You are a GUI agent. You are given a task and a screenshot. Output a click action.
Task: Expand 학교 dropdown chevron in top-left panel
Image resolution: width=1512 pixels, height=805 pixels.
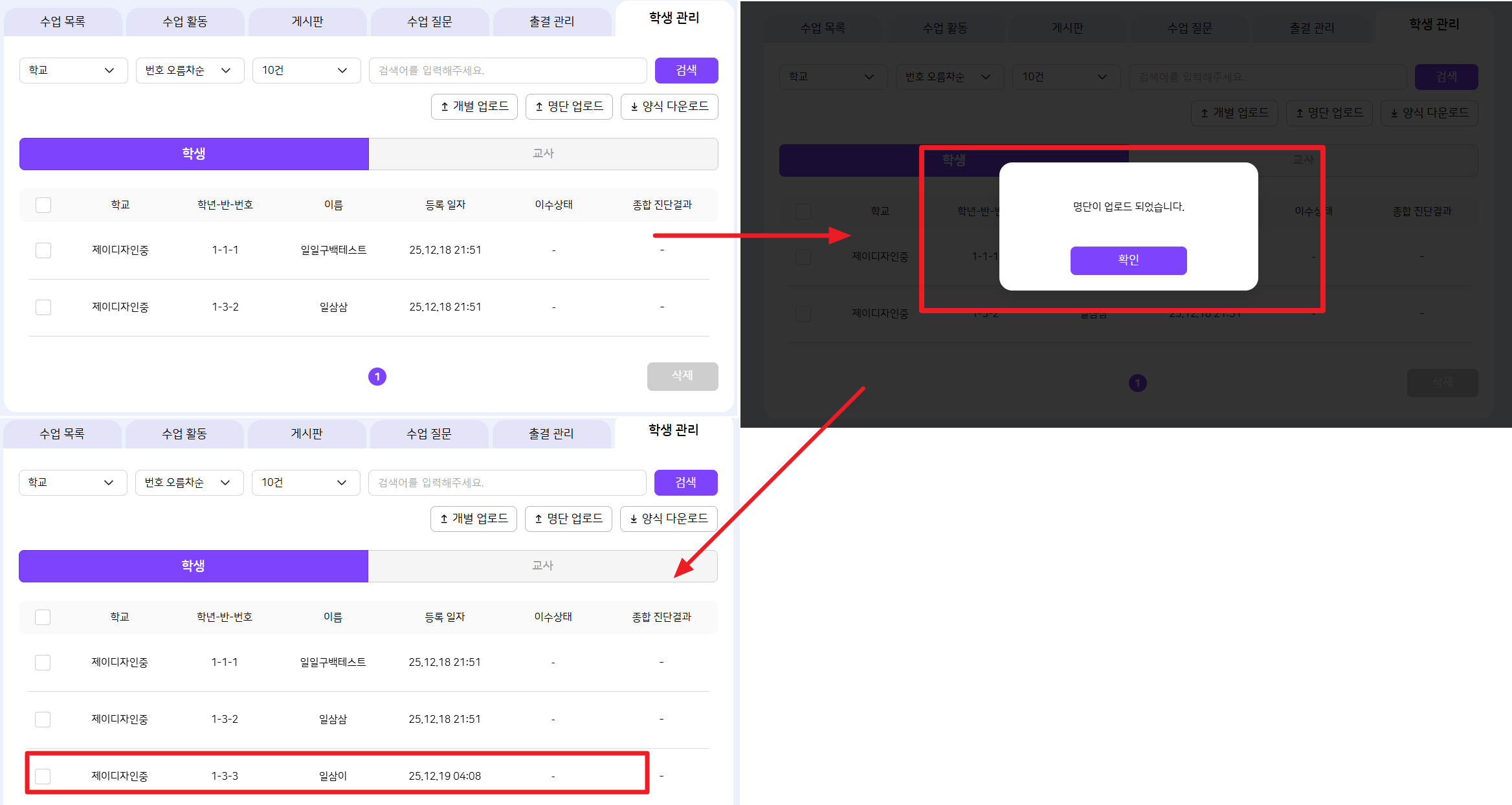pos(109,71)
